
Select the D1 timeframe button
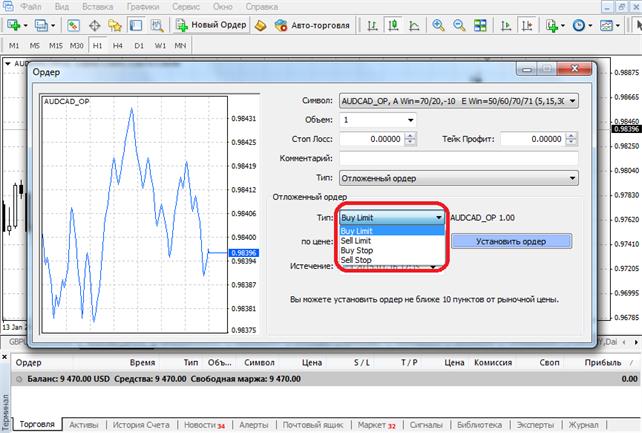click(139, 45)
